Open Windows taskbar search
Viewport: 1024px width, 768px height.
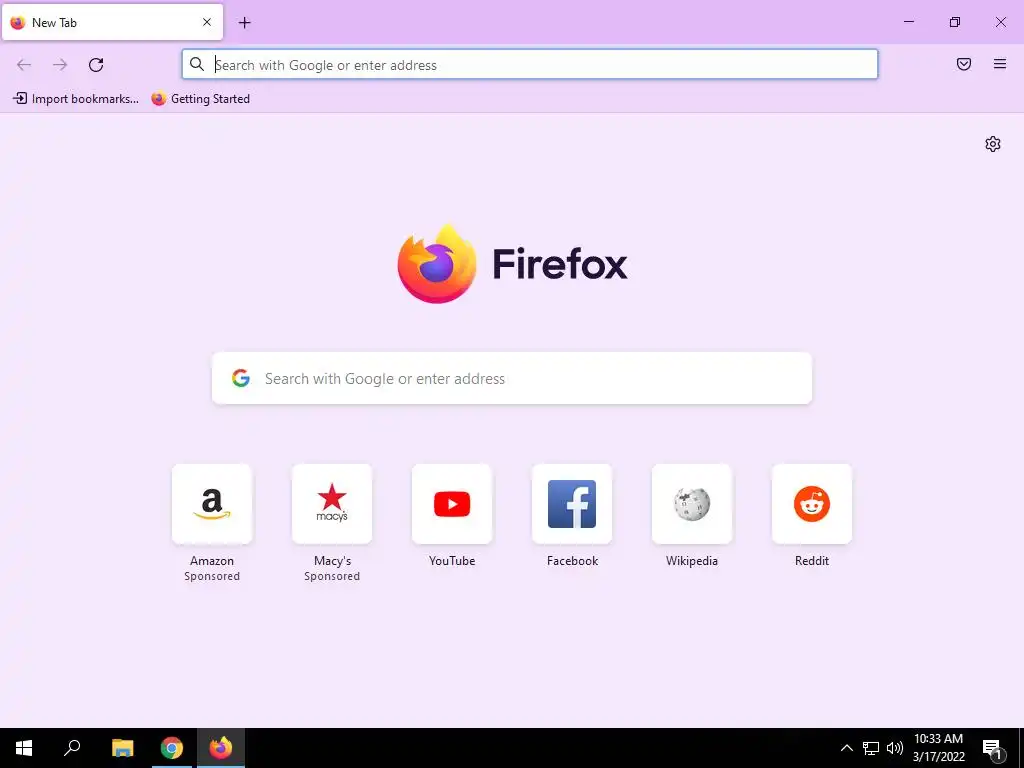coord(72,748)
